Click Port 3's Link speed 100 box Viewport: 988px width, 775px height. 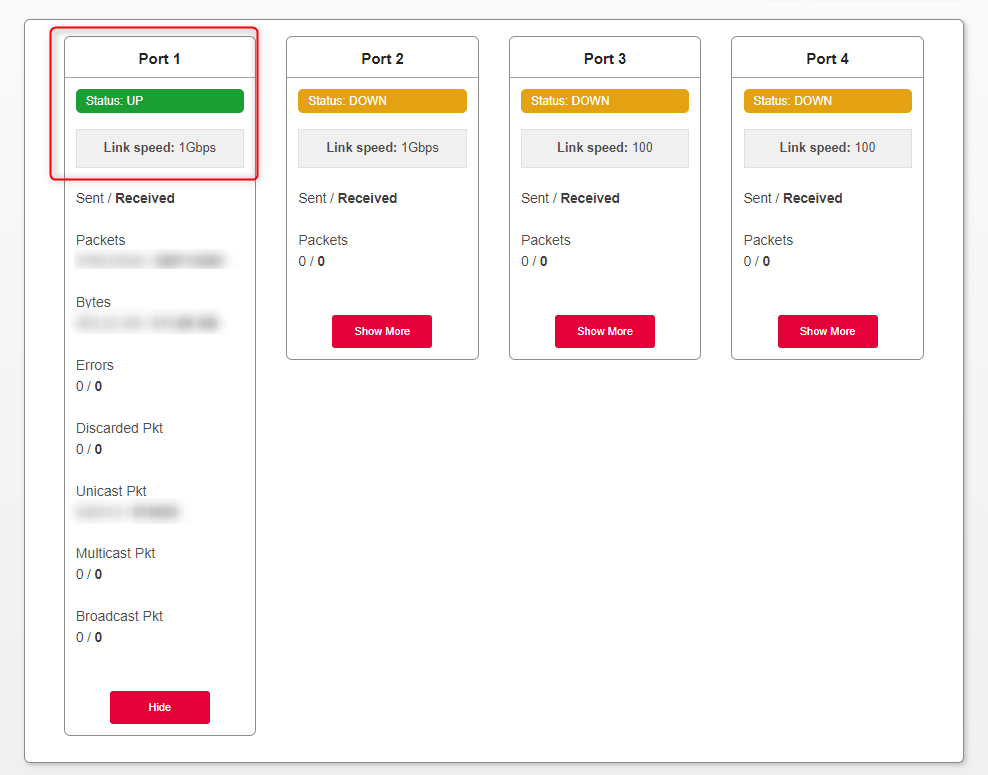pos(605,148)
